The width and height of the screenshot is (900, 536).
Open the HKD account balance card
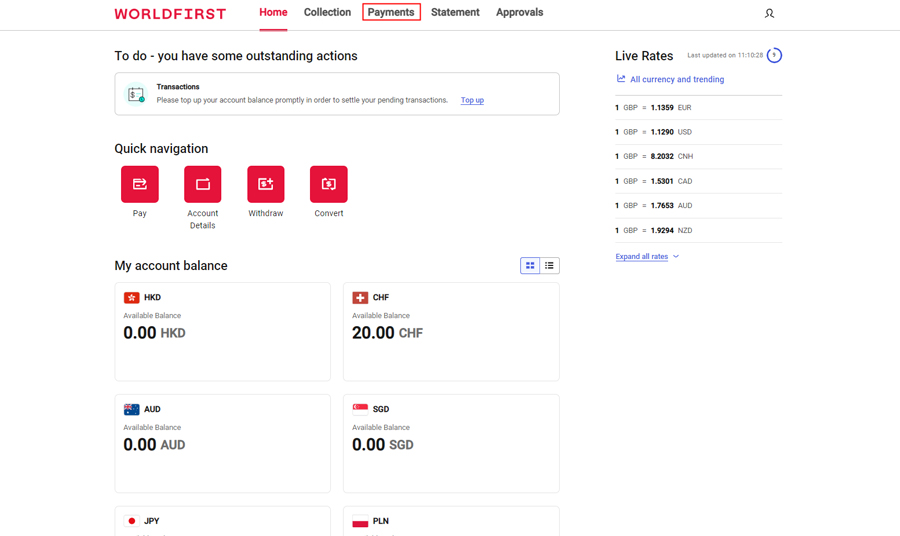click(222, 331)
